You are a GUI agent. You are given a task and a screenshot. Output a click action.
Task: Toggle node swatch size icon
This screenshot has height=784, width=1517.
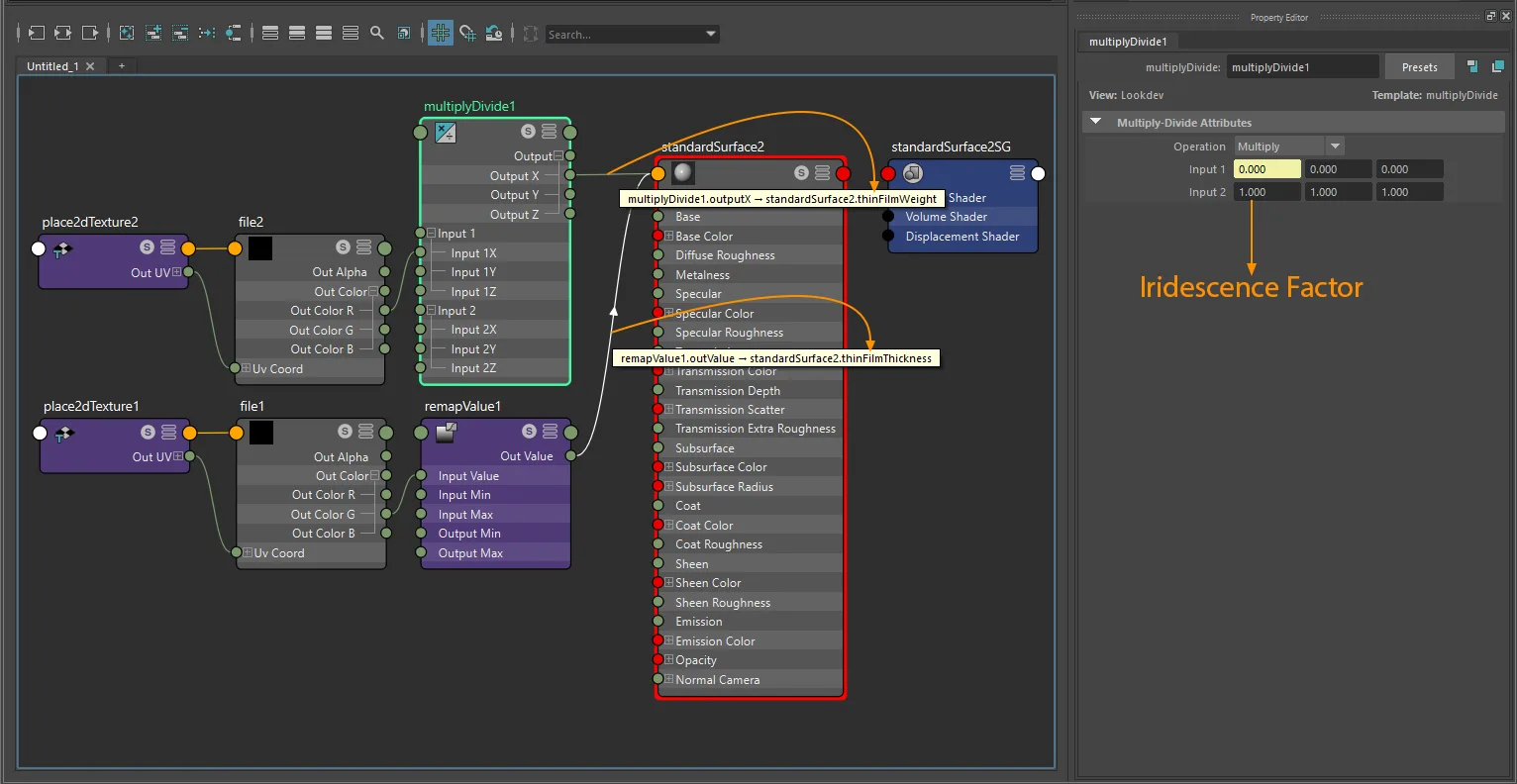pos(404,33)
